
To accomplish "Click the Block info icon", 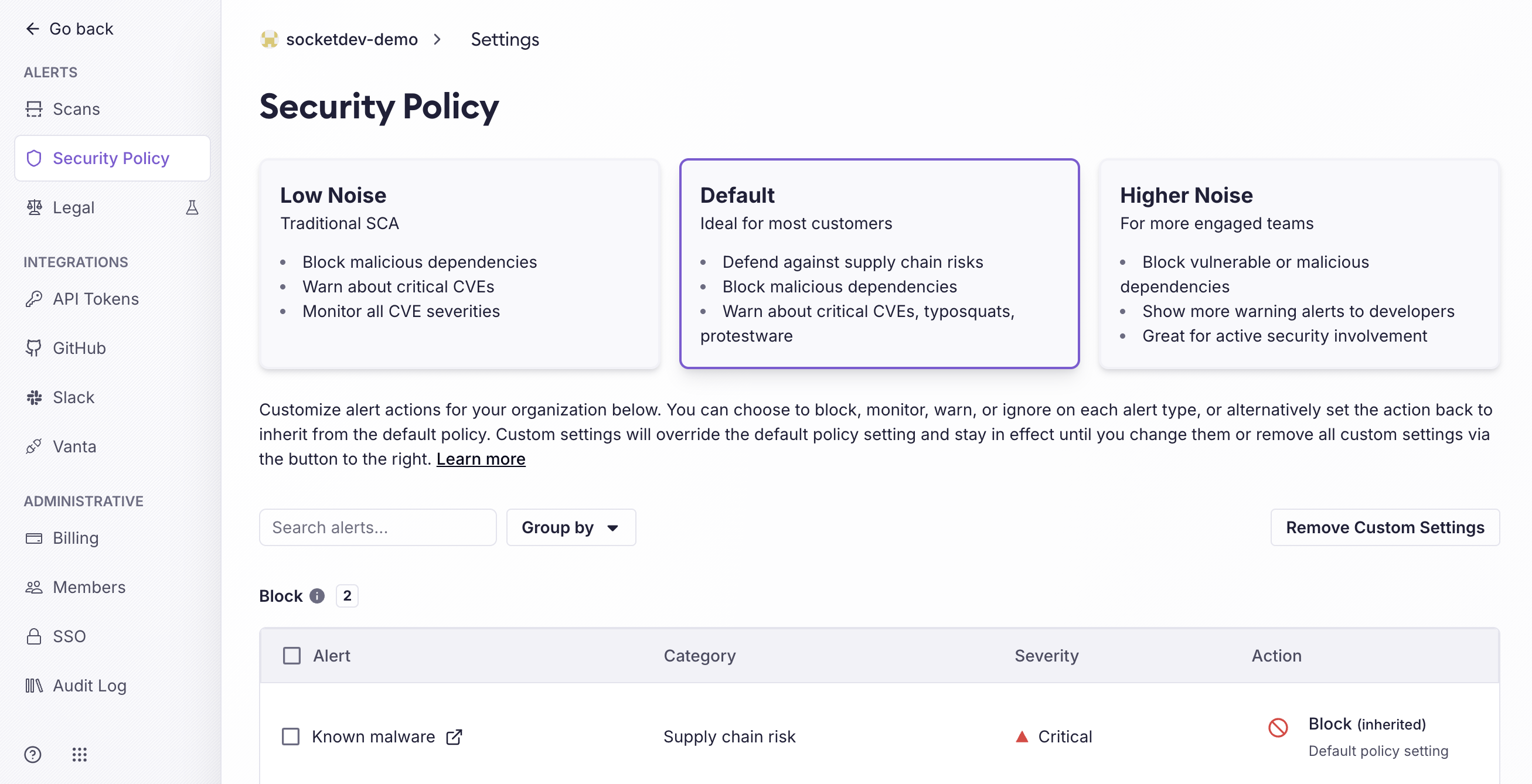I will pos(317,595).
